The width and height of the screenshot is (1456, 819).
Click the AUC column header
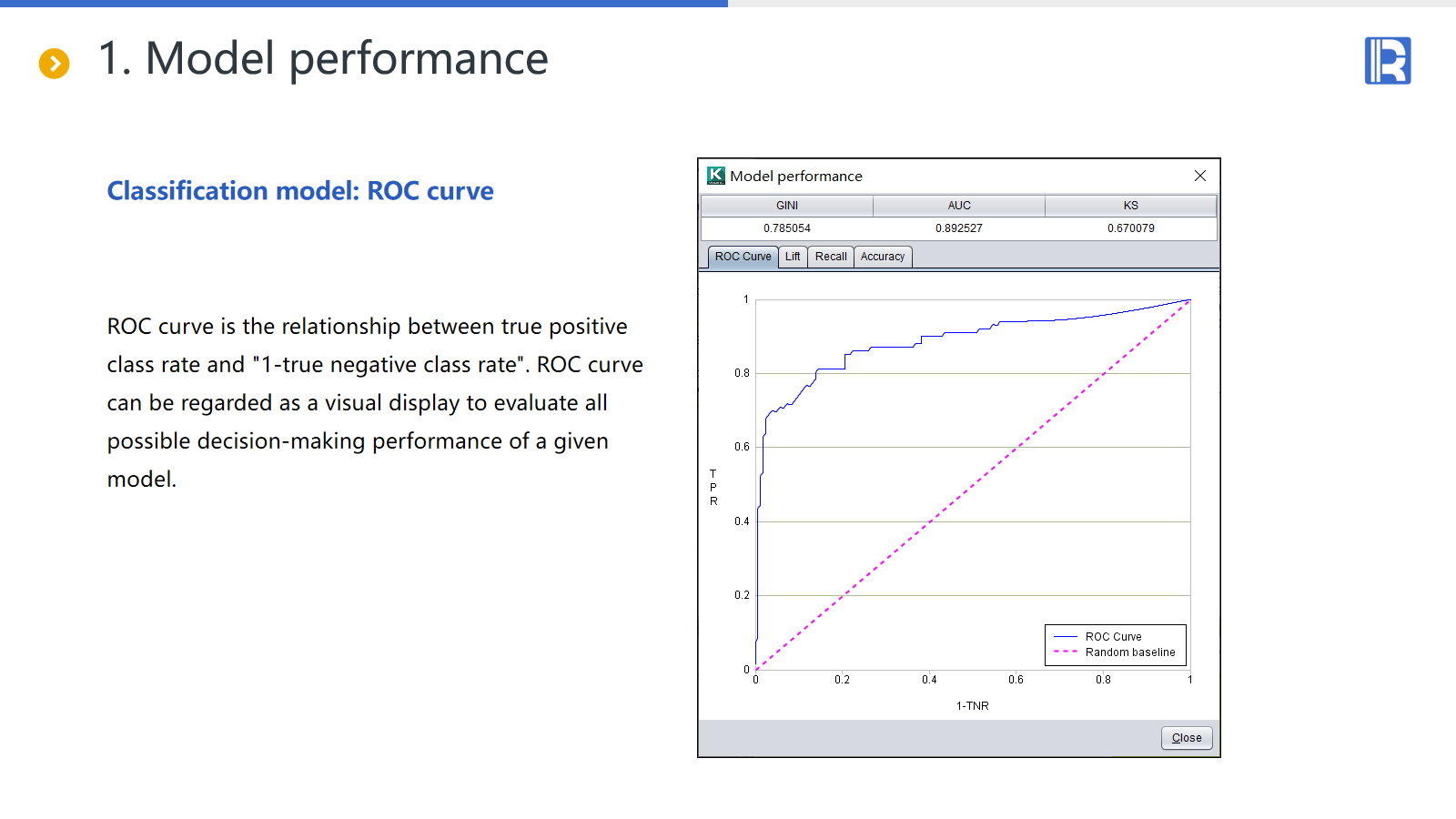coord(959,206)
